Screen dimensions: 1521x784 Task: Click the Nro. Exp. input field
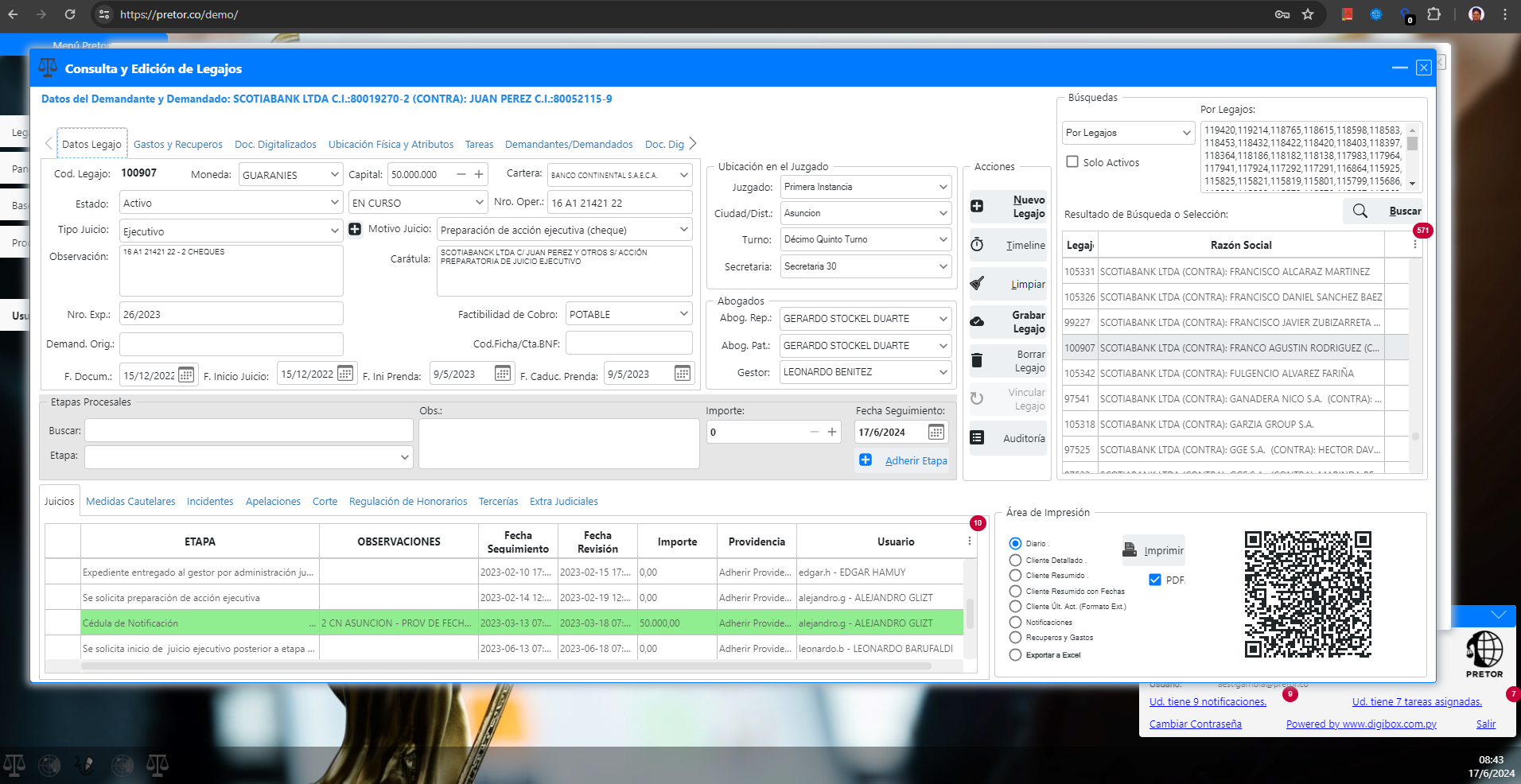click(x=231, y=314)
